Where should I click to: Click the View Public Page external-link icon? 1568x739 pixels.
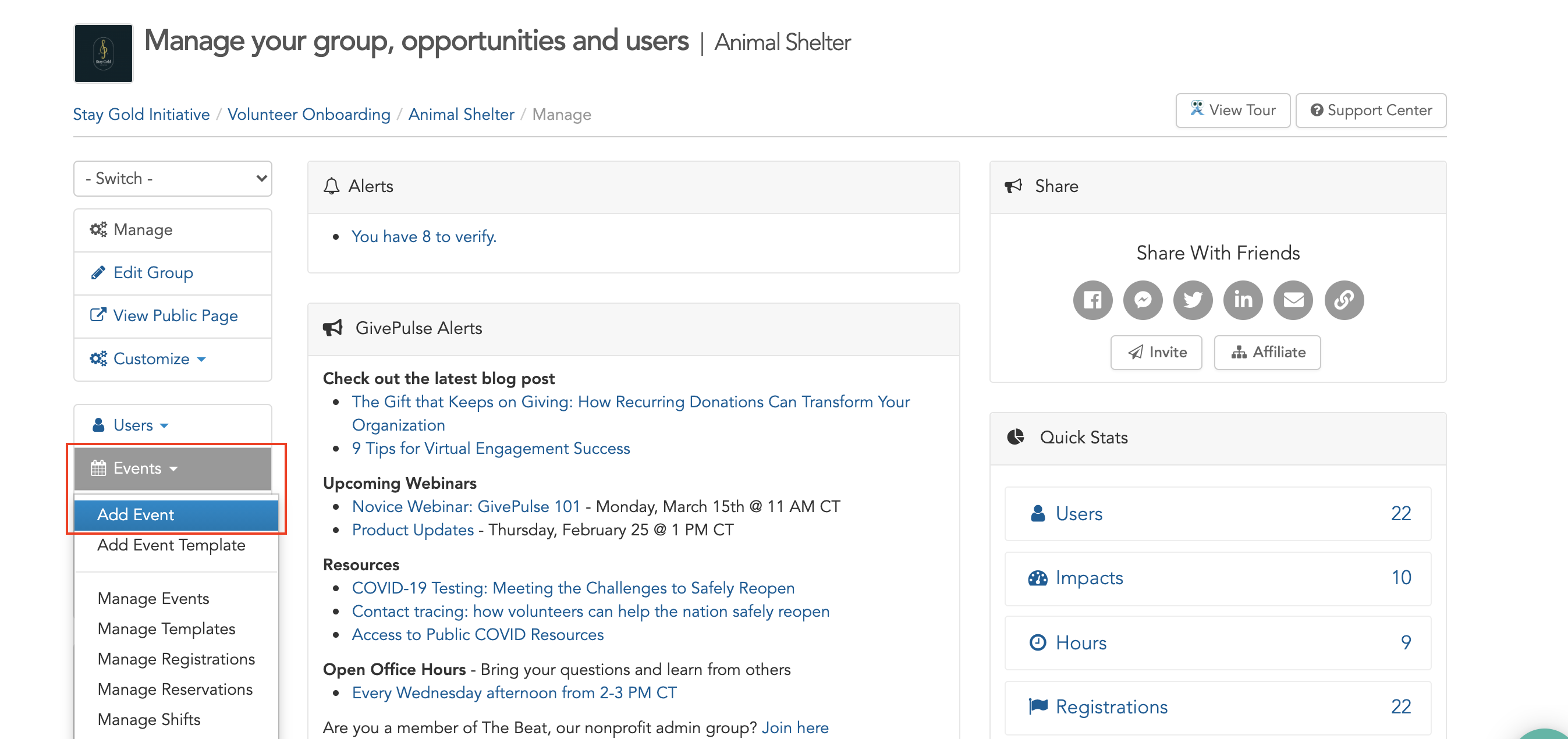[98, 315]
